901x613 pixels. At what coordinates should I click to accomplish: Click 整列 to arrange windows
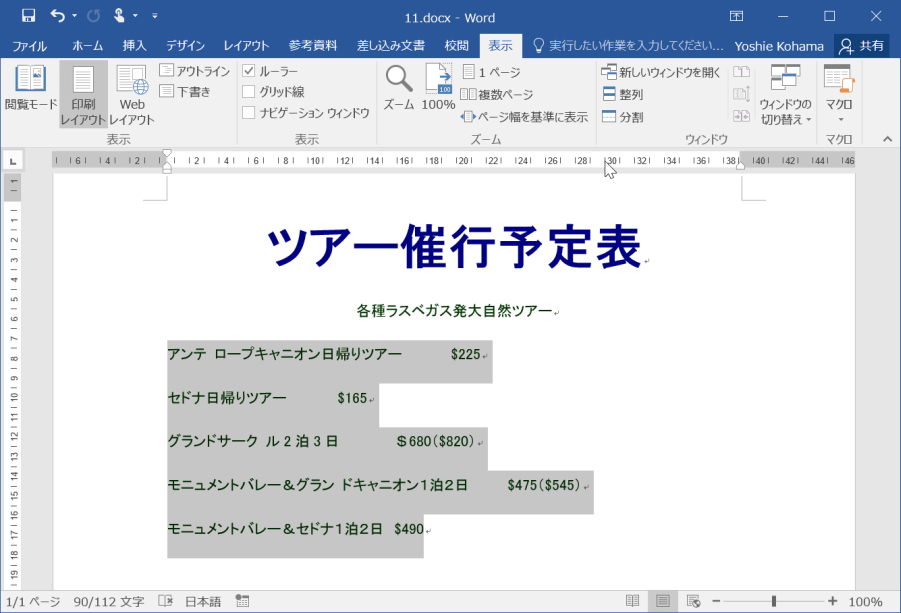click(x=622, y=94)
